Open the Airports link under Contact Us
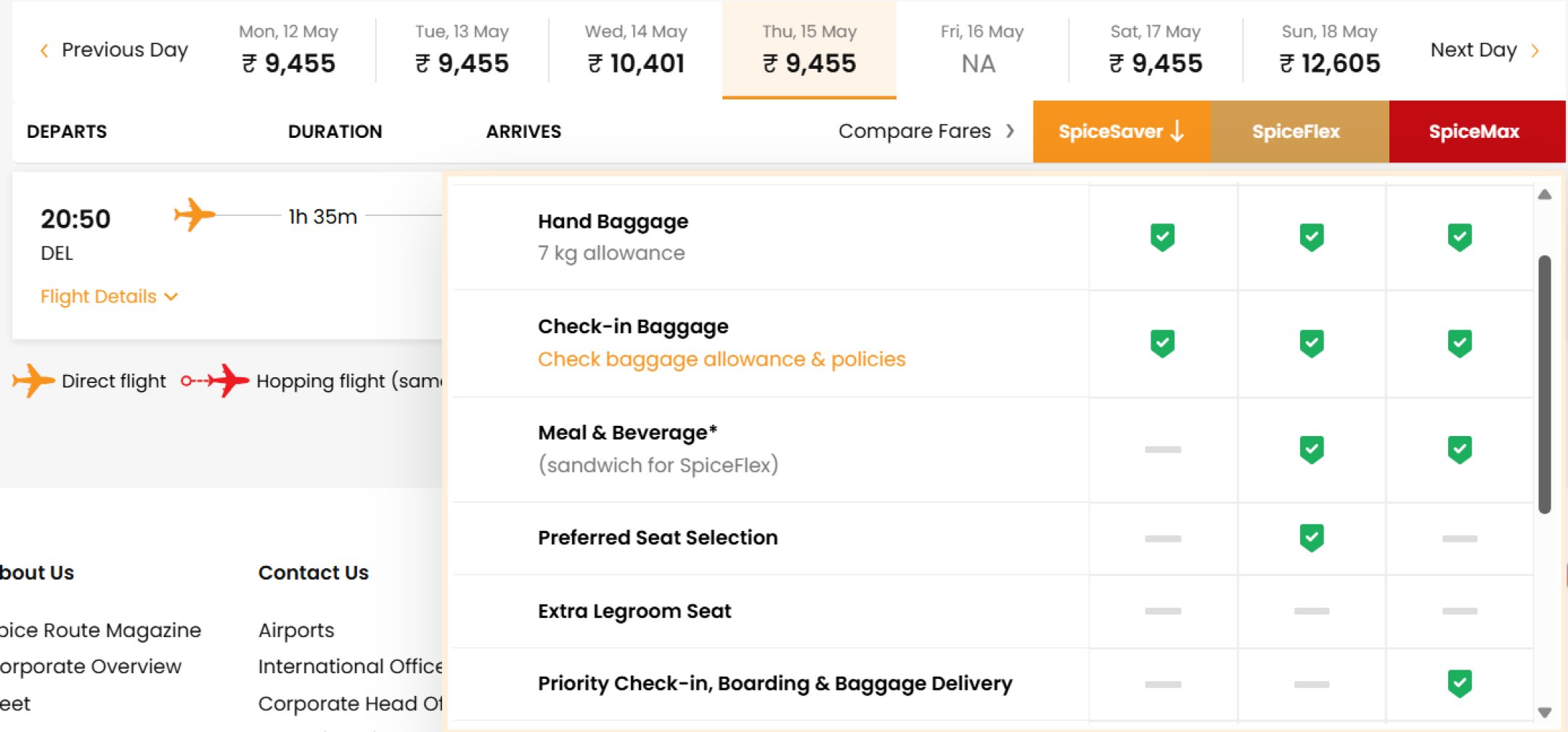The height and width of the screenshot is (732, 1568). (295, 630)
